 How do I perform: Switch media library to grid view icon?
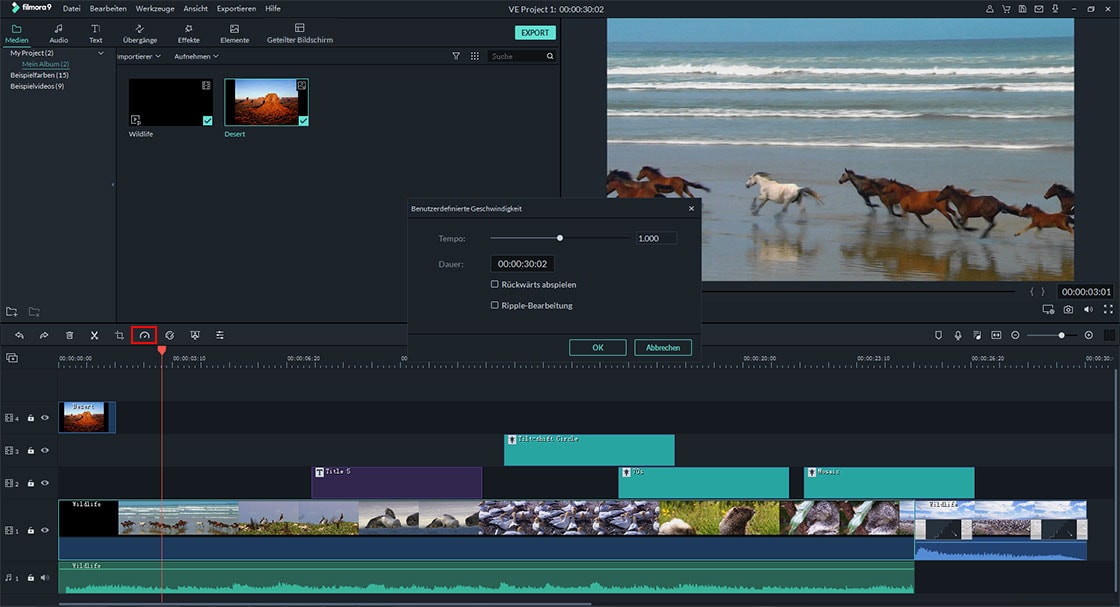(x=475, y=56)
